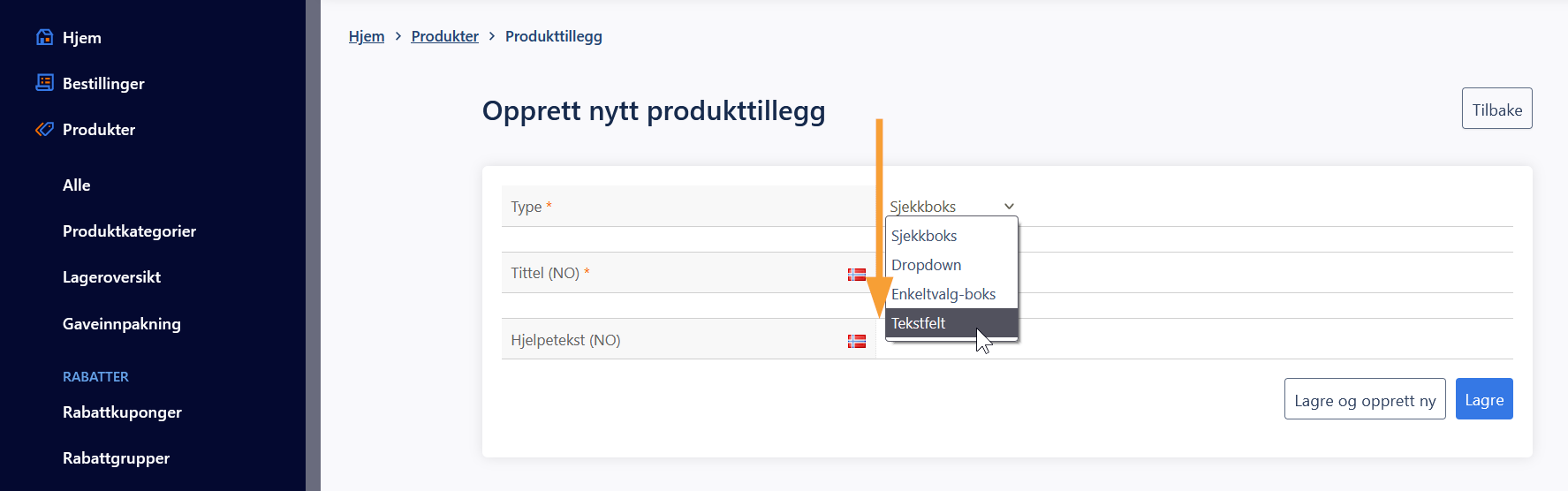Open the Type dropdown arrow

pos(1009,207)
